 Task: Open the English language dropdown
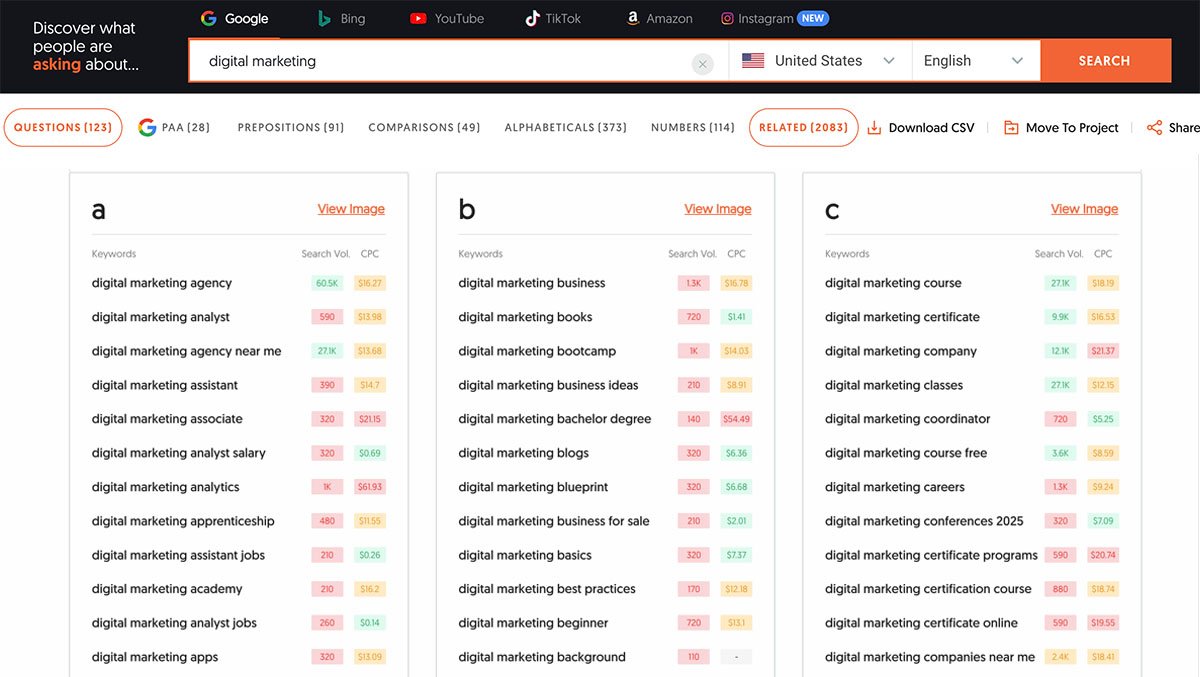(976, 61)
